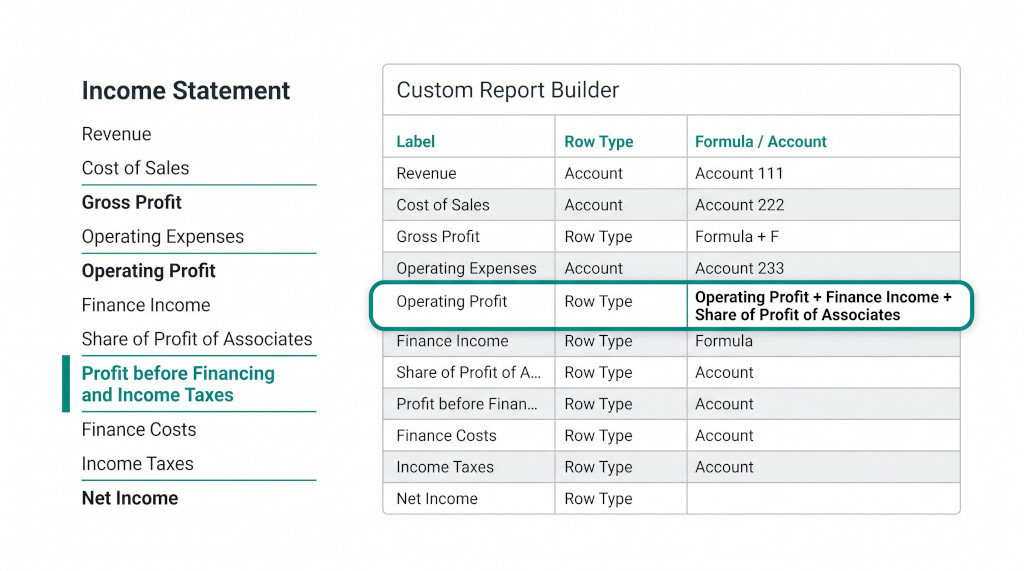
Task: Click the Account cell in the Finance Costs row
Action: [x=824, y=435]
